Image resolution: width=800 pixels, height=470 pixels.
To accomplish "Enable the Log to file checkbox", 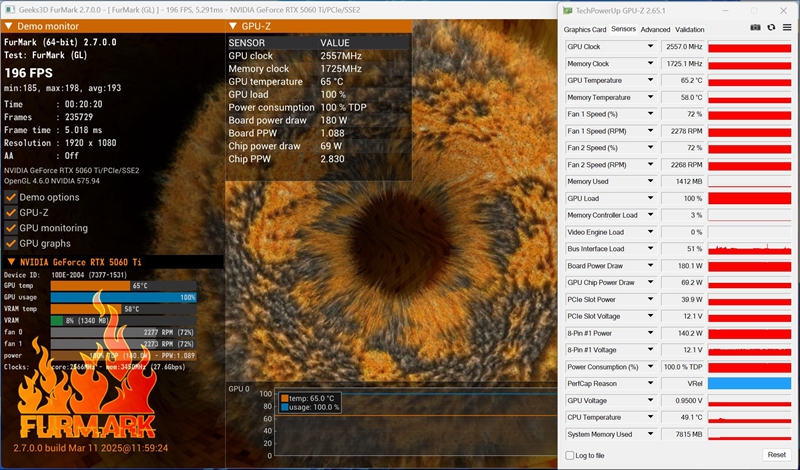I will pyautogui.click(x=570, y=455).
